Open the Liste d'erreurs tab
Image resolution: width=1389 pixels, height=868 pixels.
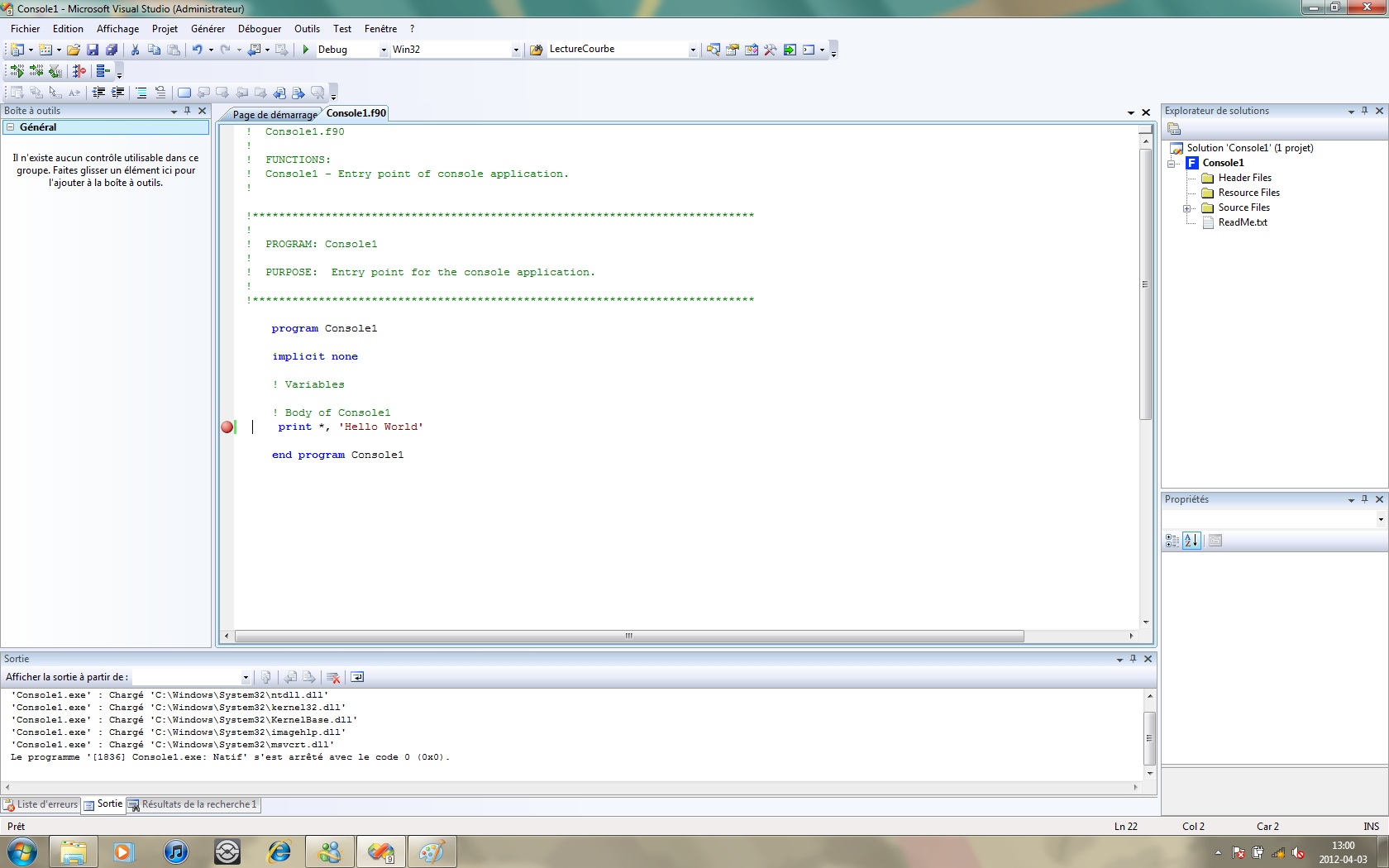pyautogui.click(x=41, y=804)
